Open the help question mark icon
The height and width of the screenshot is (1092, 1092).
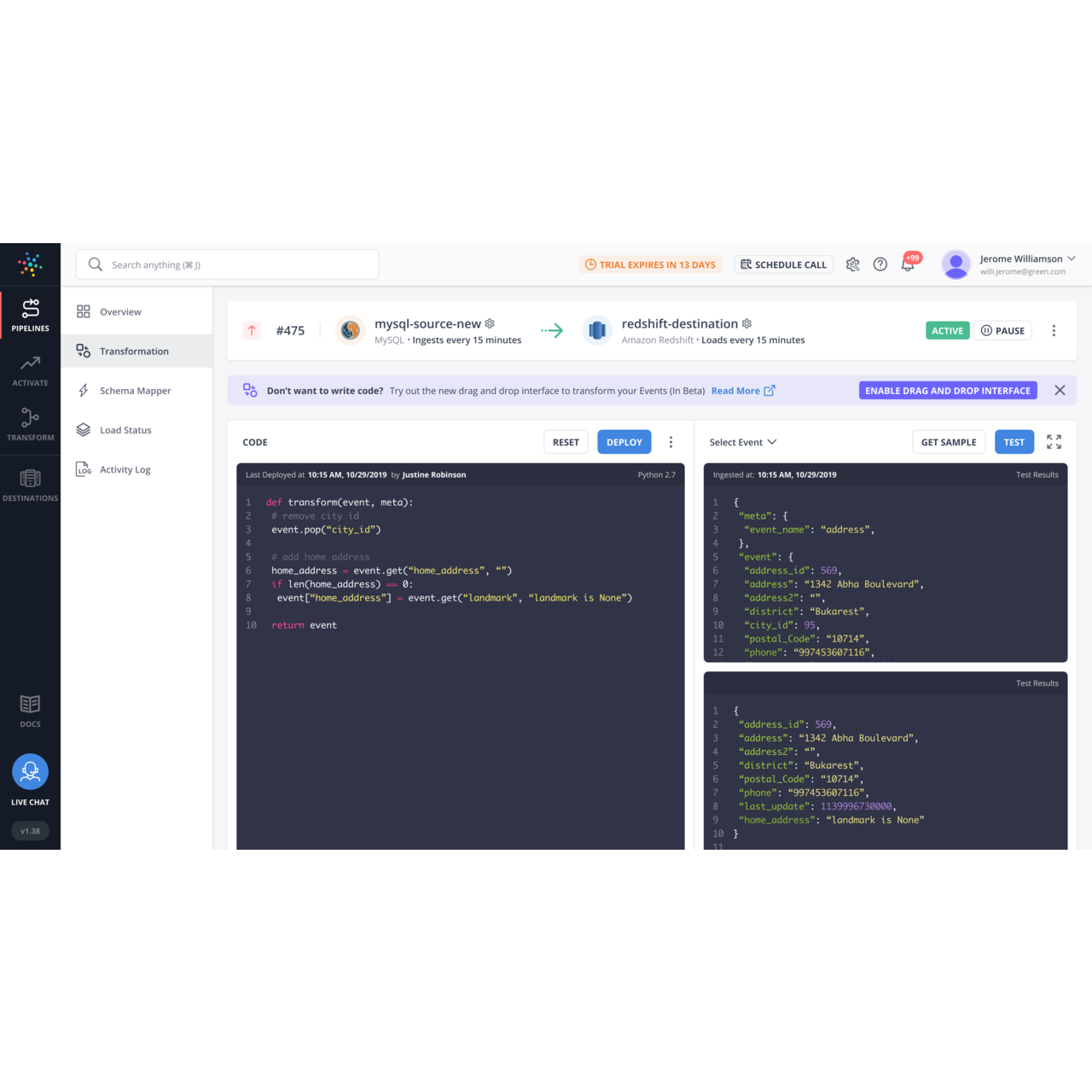tap(880, 264)
